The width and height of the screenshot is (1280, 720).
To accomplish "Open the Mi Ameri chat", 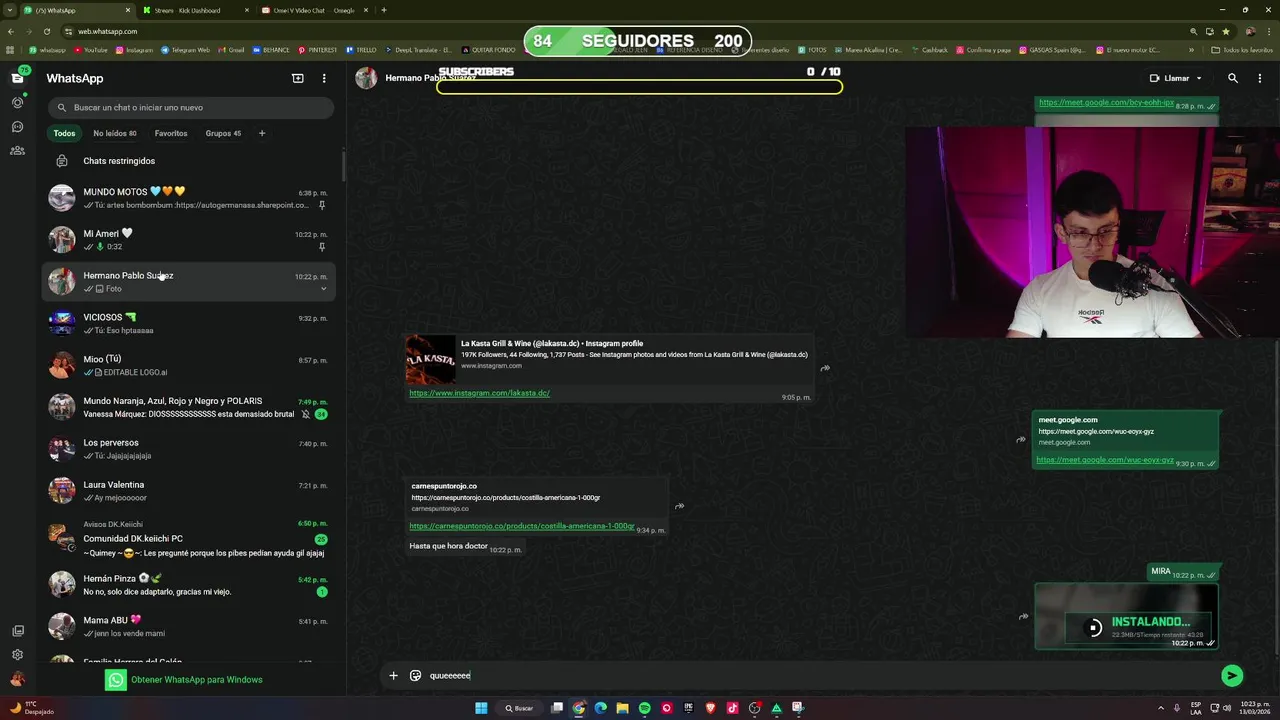I will coord(189,240).
